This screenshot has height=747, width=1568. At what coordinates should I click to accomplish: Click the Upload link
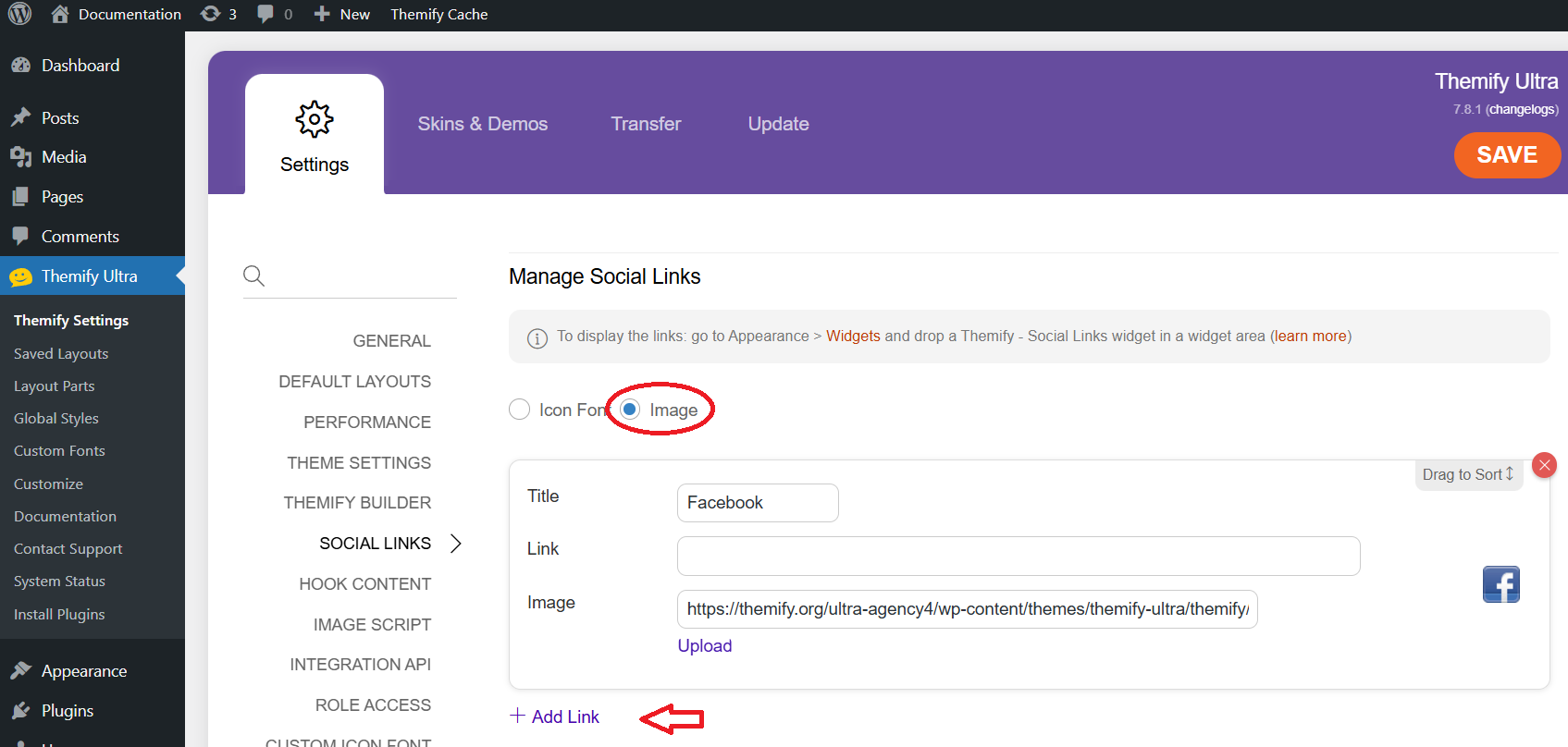[x=705, y=646]
